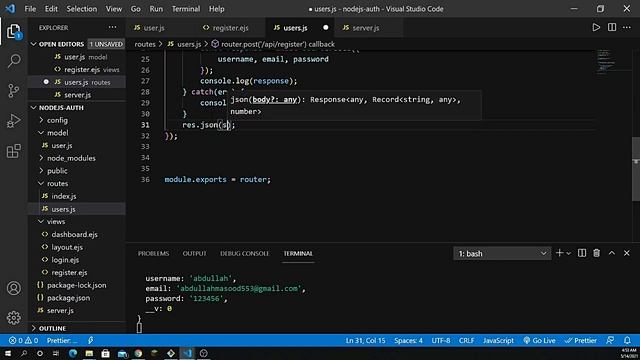Open login.ejs in the explorer
The width and height of the screenshot is (640, 360).
77,260
